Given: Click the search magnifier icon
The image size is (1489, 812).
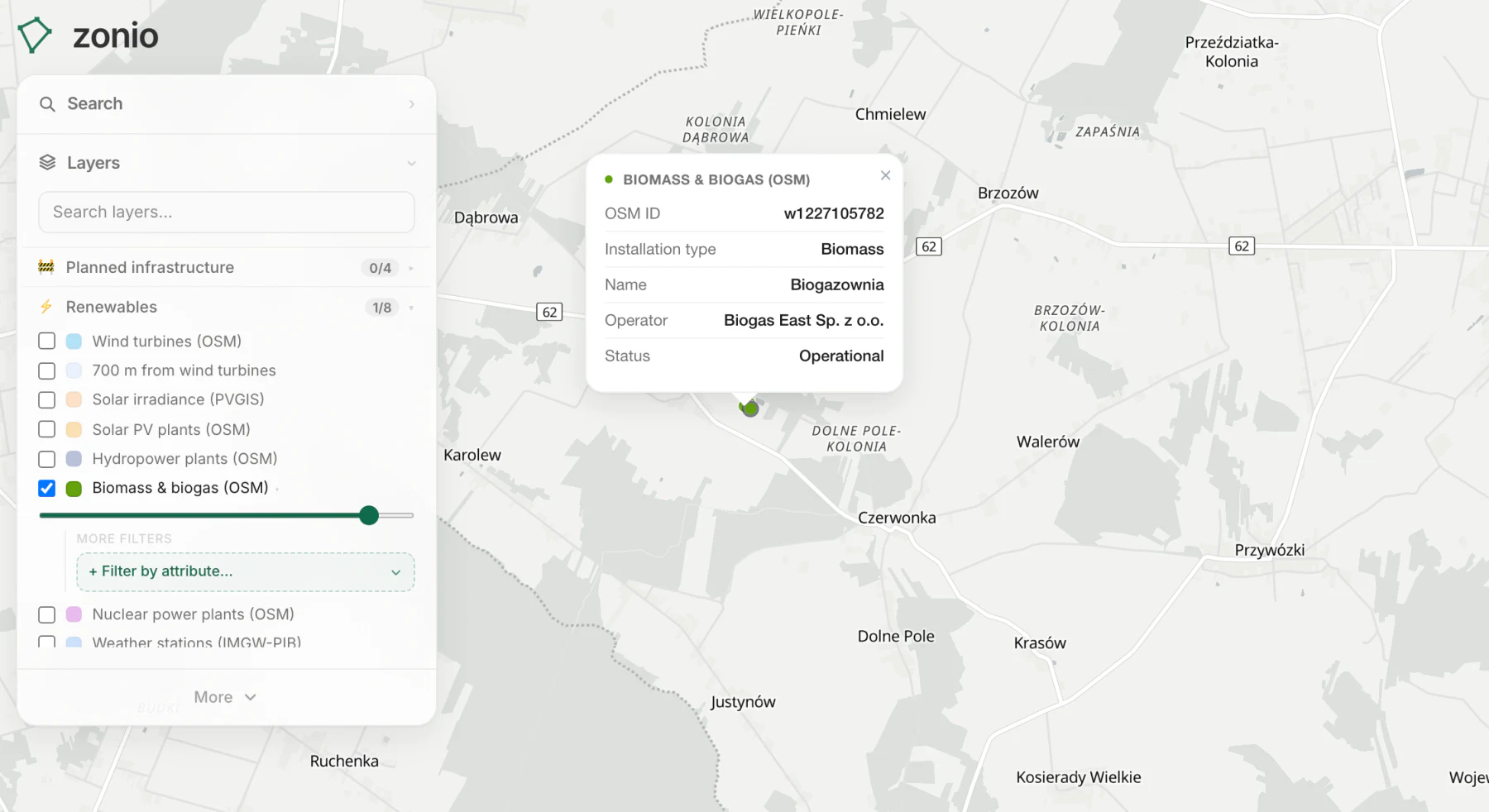Looking at the screenshot, I should 48,104.
